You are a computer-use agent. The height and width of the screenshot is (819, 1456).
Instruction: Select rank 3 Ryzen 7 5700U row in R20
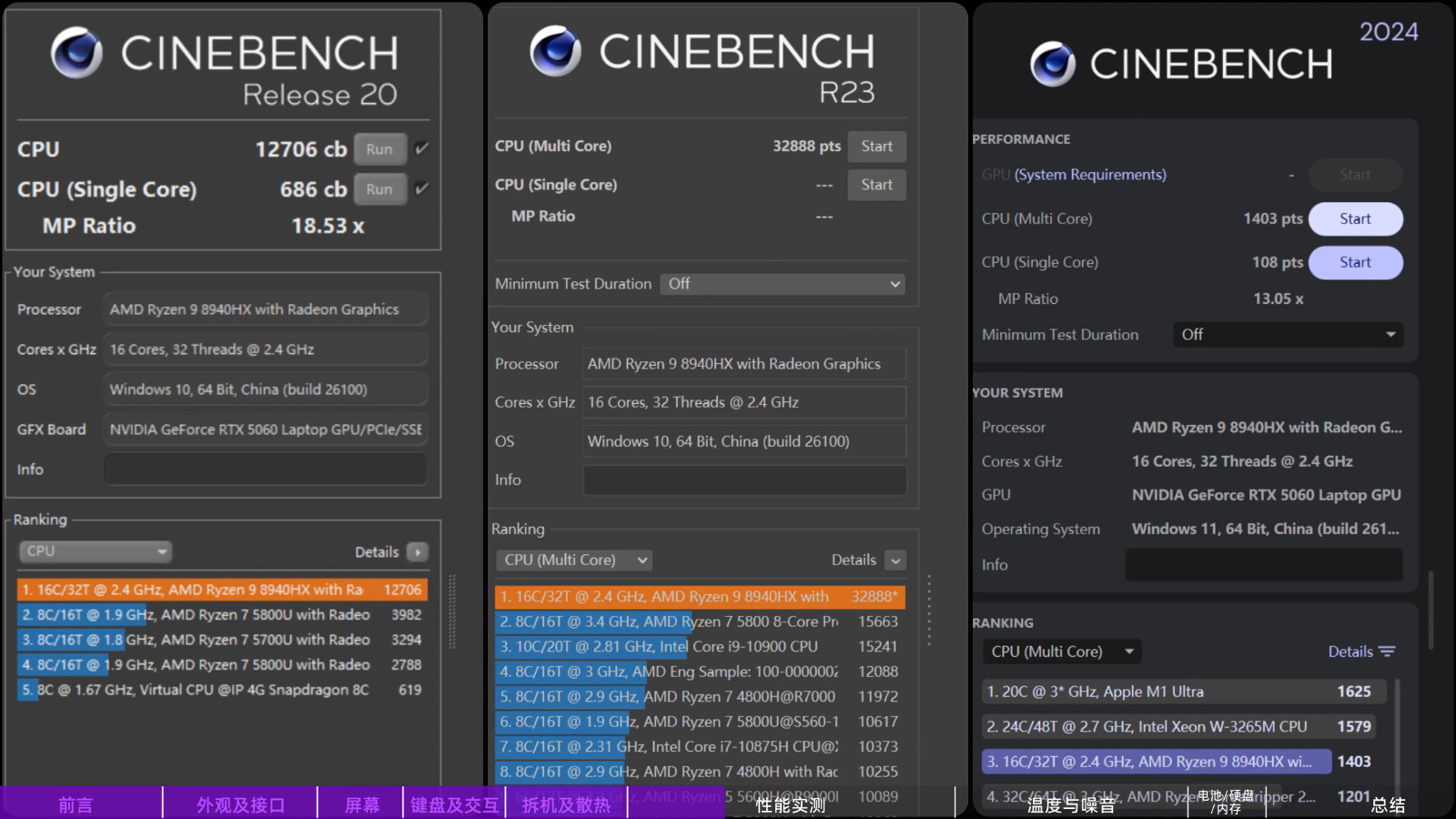[222, 640]
